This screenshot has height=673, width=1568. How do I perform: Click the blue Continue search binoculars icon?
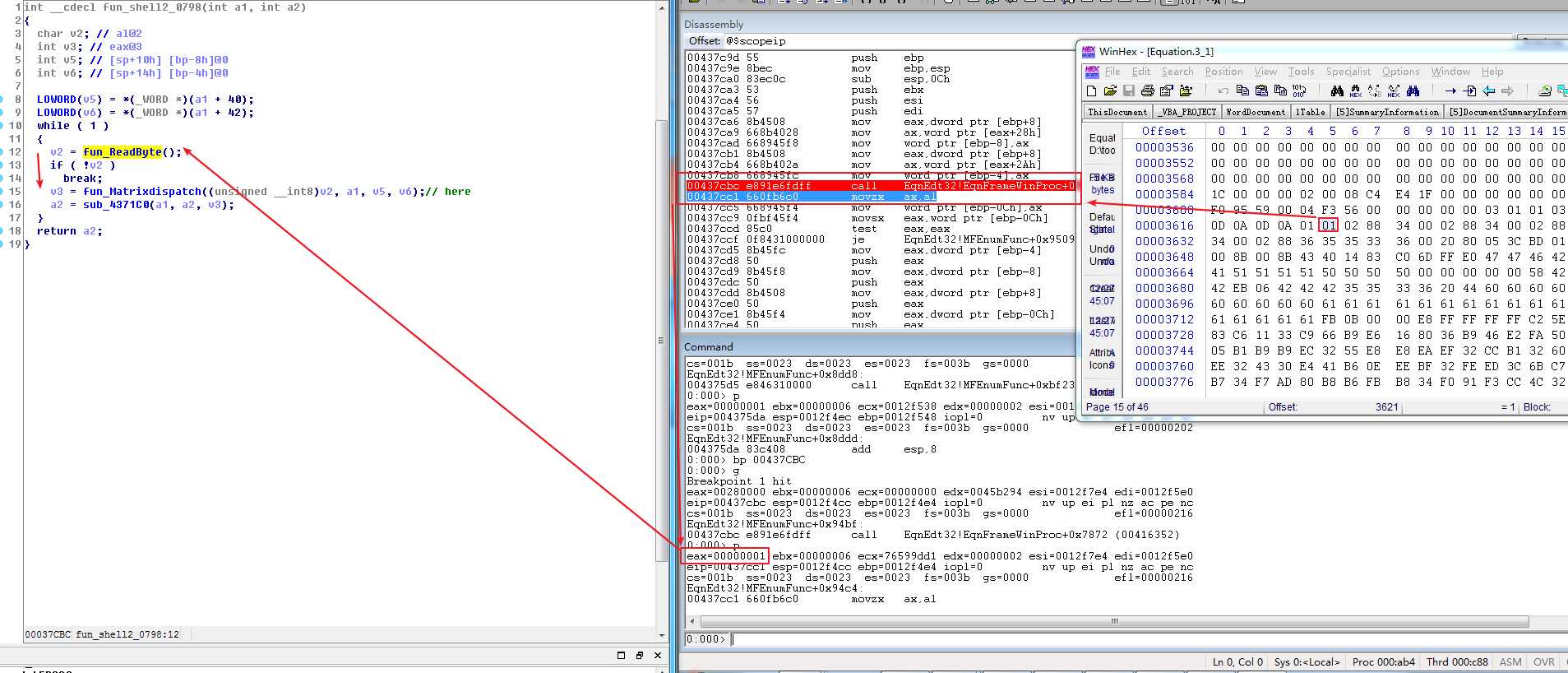tap(1413, 91)
